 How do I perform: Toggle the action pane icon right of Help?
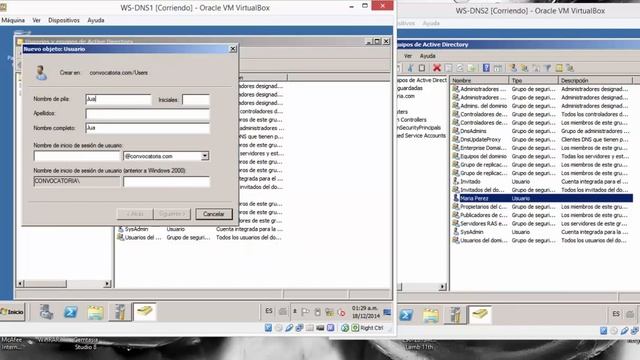point(498,68)
